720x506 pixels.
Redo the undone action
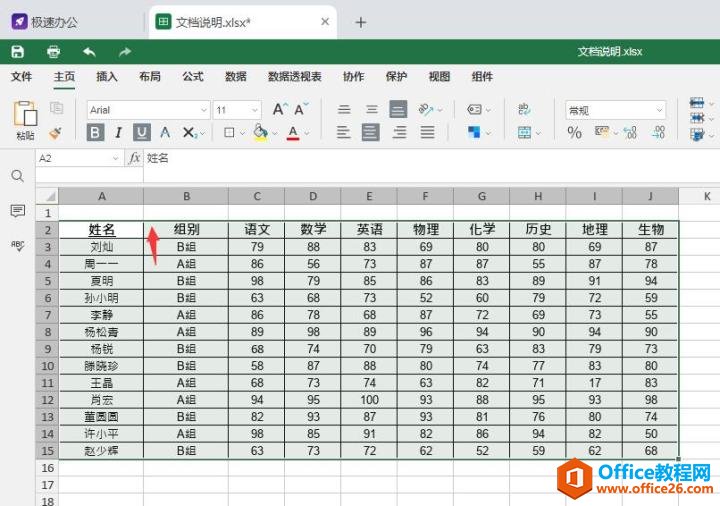(125, 51)
